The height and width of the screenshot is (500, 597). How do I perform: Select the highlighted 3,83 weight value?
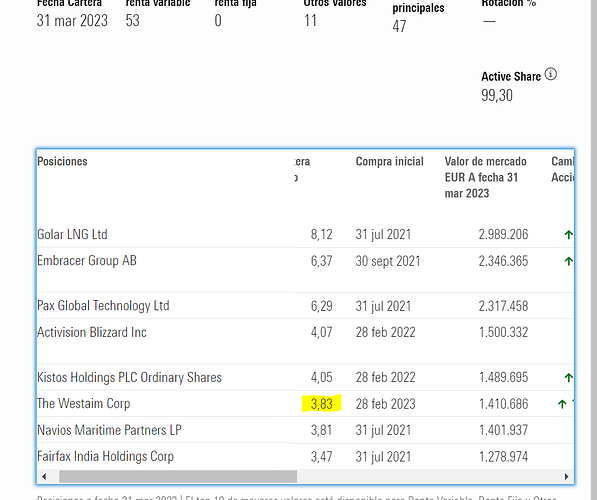(322, 404)
